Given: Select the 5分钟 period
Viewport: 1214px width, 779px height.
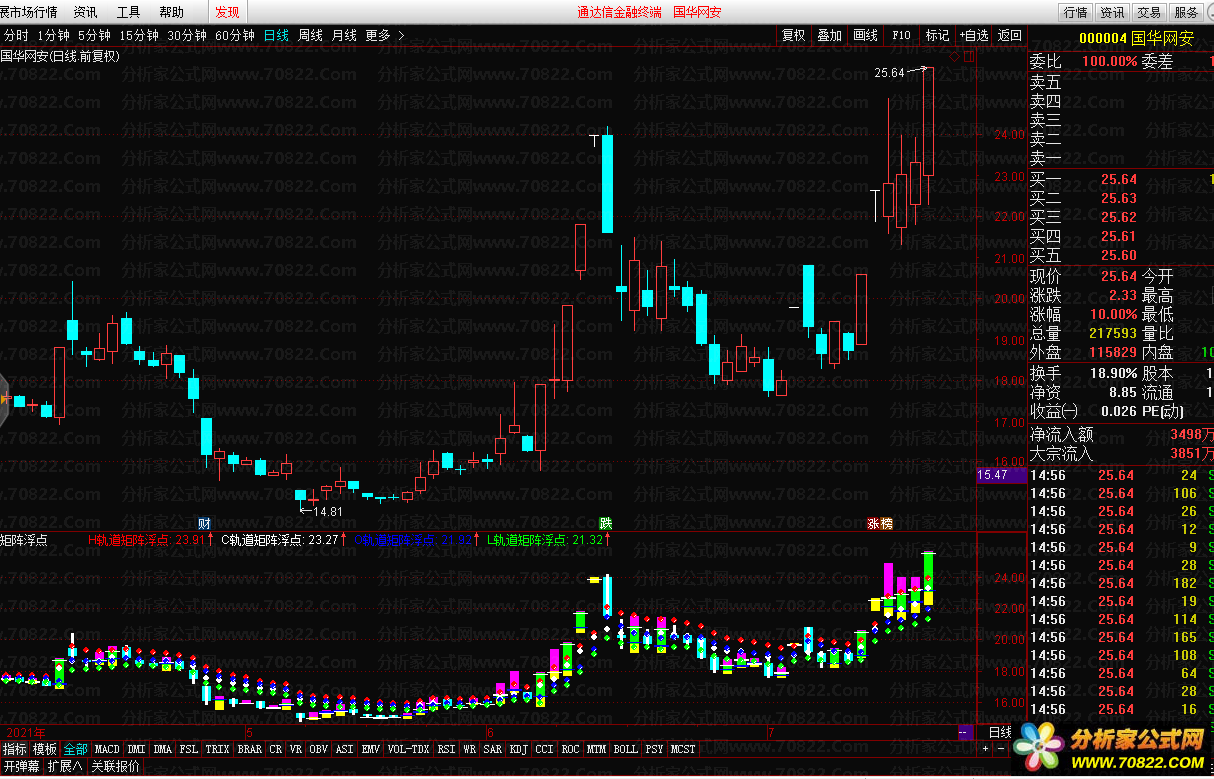Looking at the screenshot, I should (x=94, y=35).
